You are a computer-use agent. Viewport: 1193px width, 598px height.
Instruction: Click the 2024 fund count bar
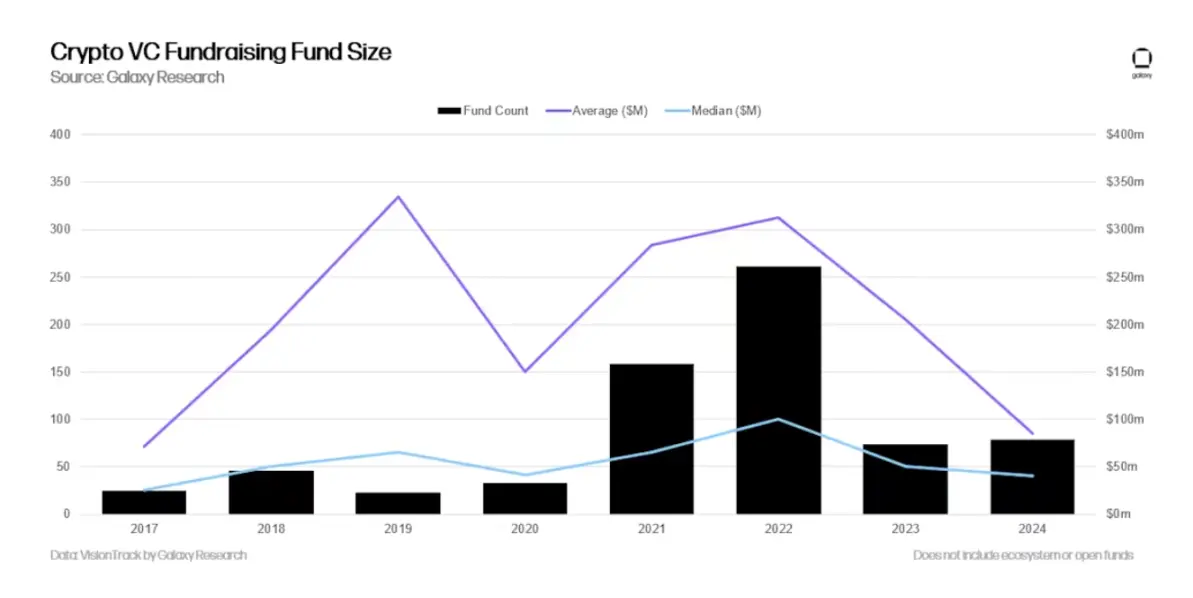1032,477
